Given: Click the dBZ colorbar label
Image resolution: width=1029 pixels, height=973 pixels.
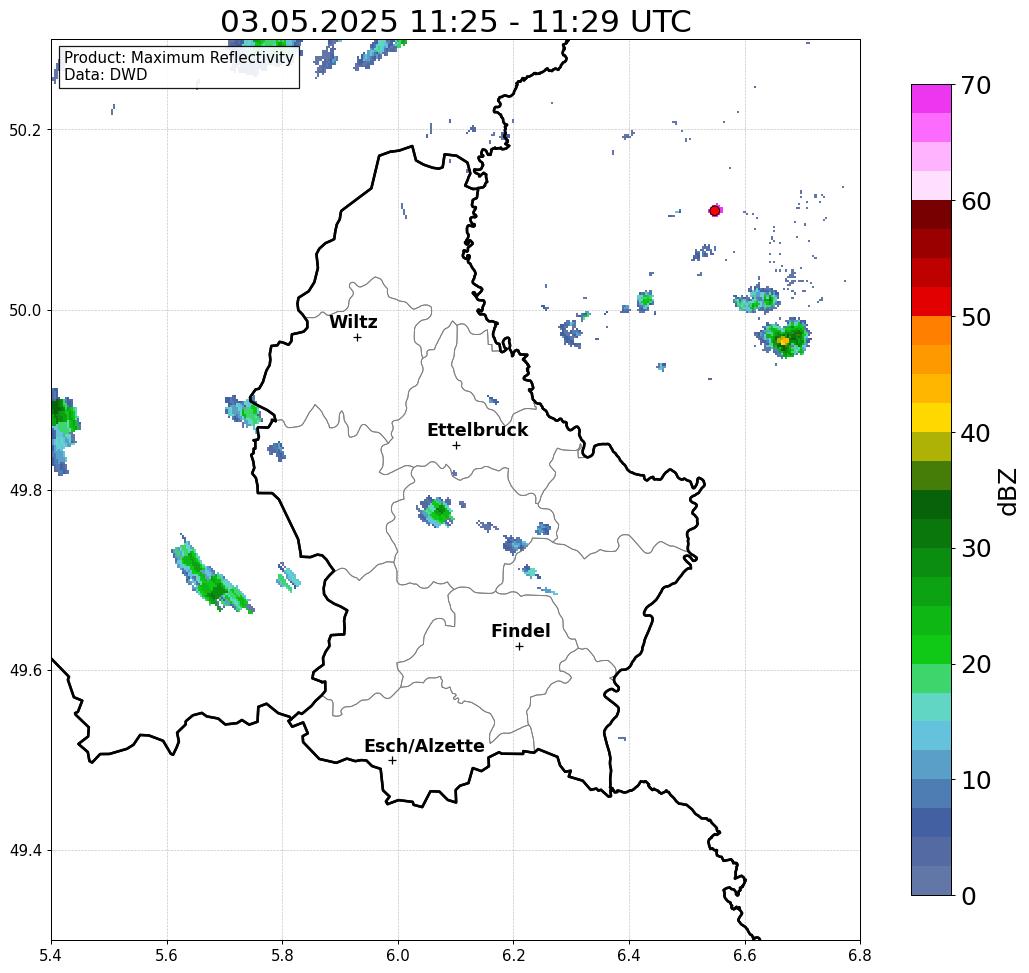Looking at the screenshot, I should 1007,491.
